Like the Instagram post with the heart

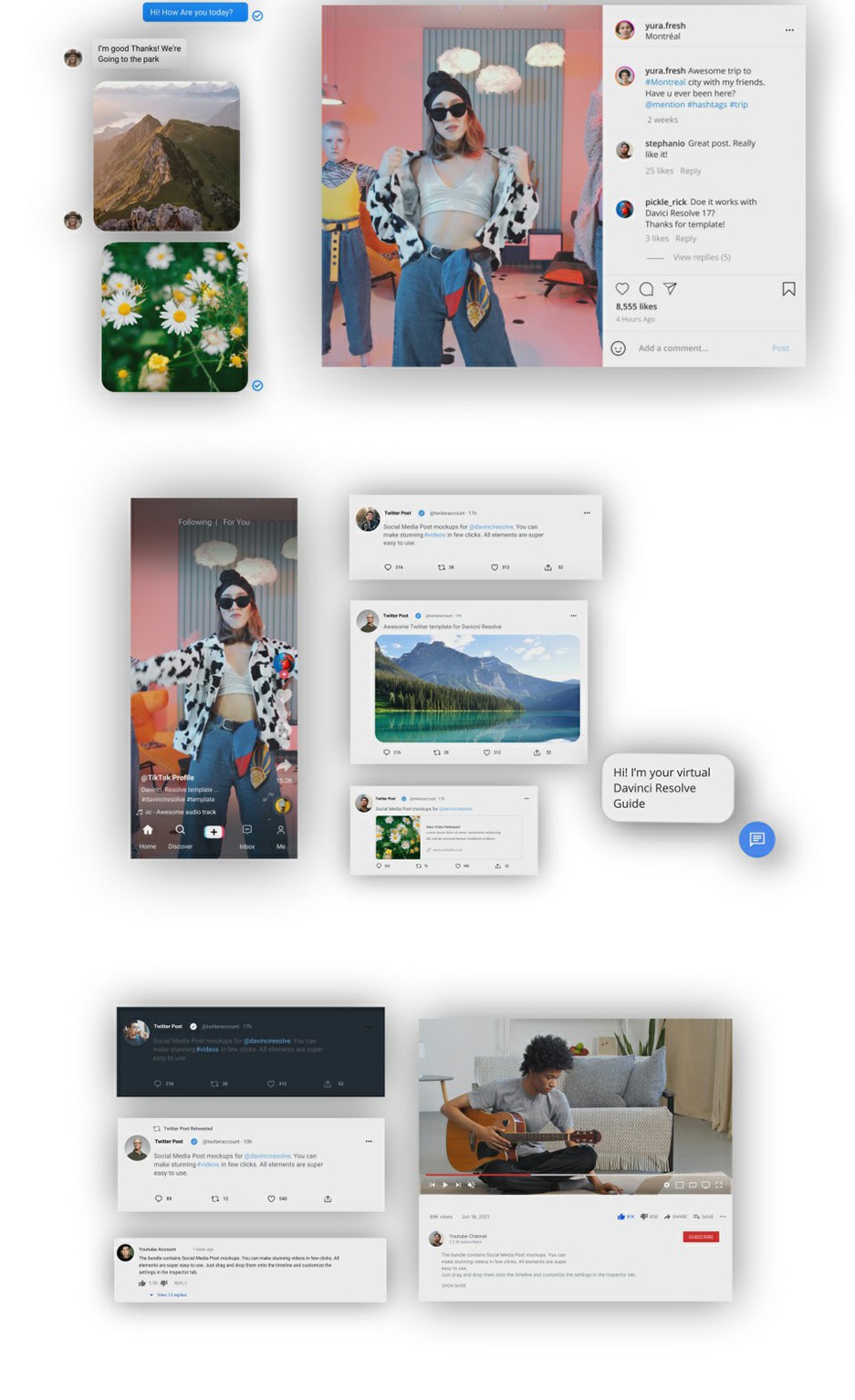pyautogui.click(x=622, y=288)
